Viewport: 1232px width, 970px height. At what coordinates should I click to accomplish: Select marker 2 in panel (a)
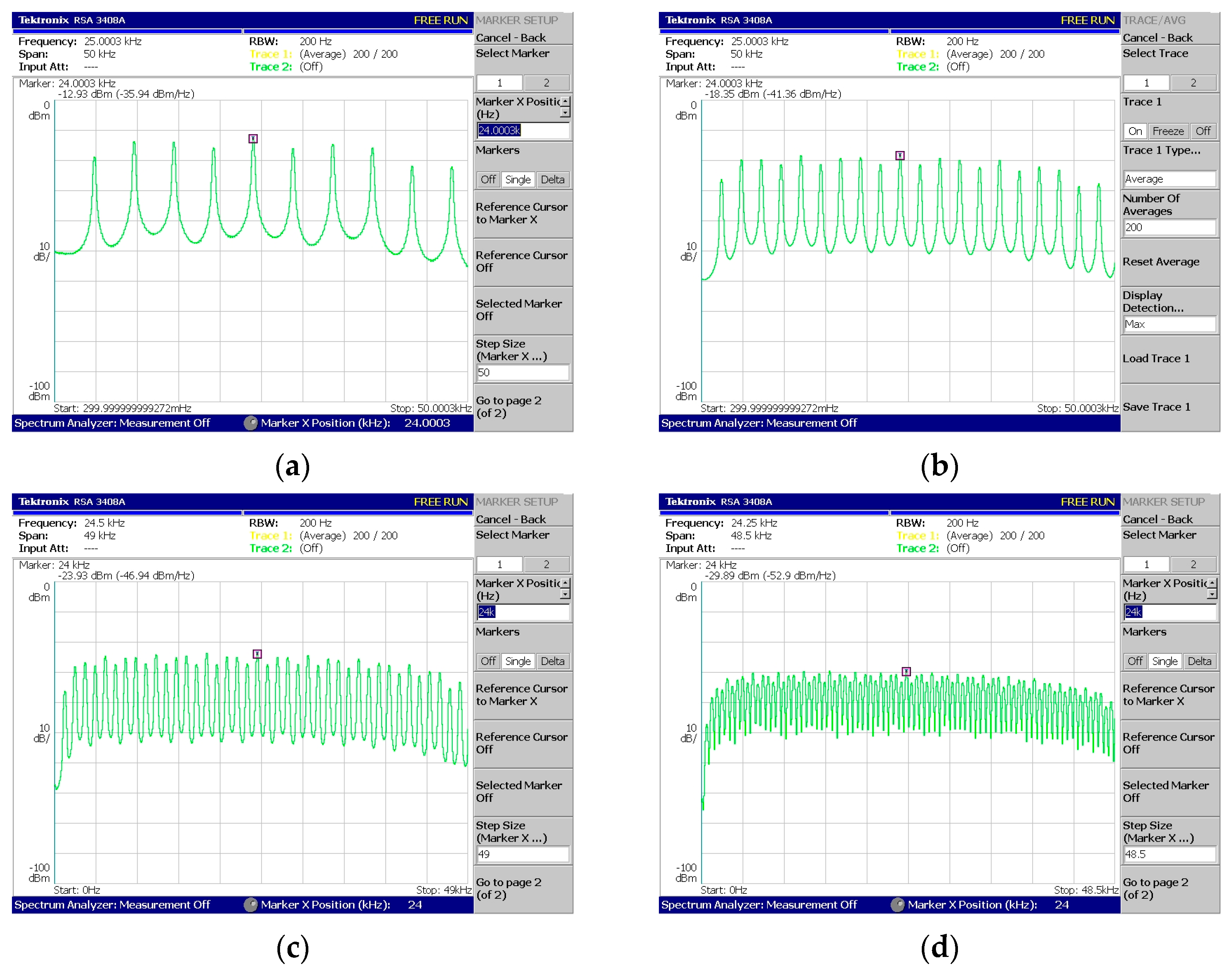547,83
